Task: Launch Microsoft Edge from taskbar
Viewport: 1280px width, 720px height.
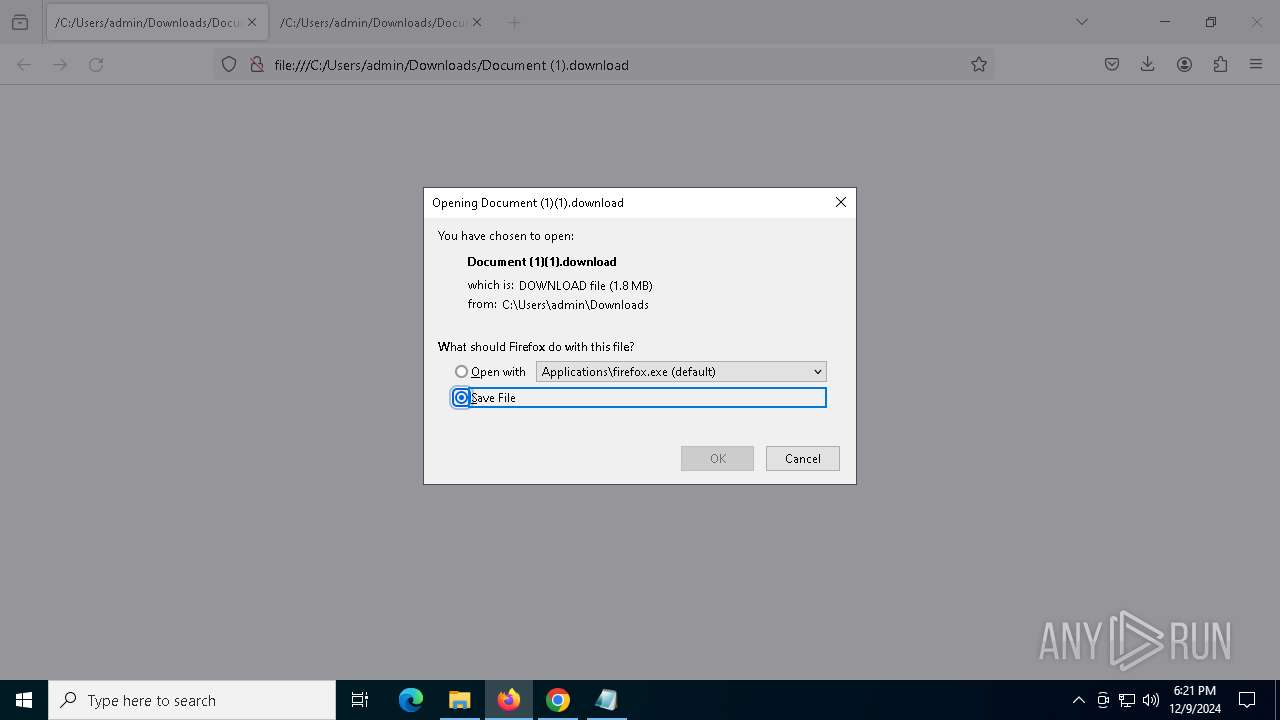Action: pyautogui.click(x=411, y=700)
